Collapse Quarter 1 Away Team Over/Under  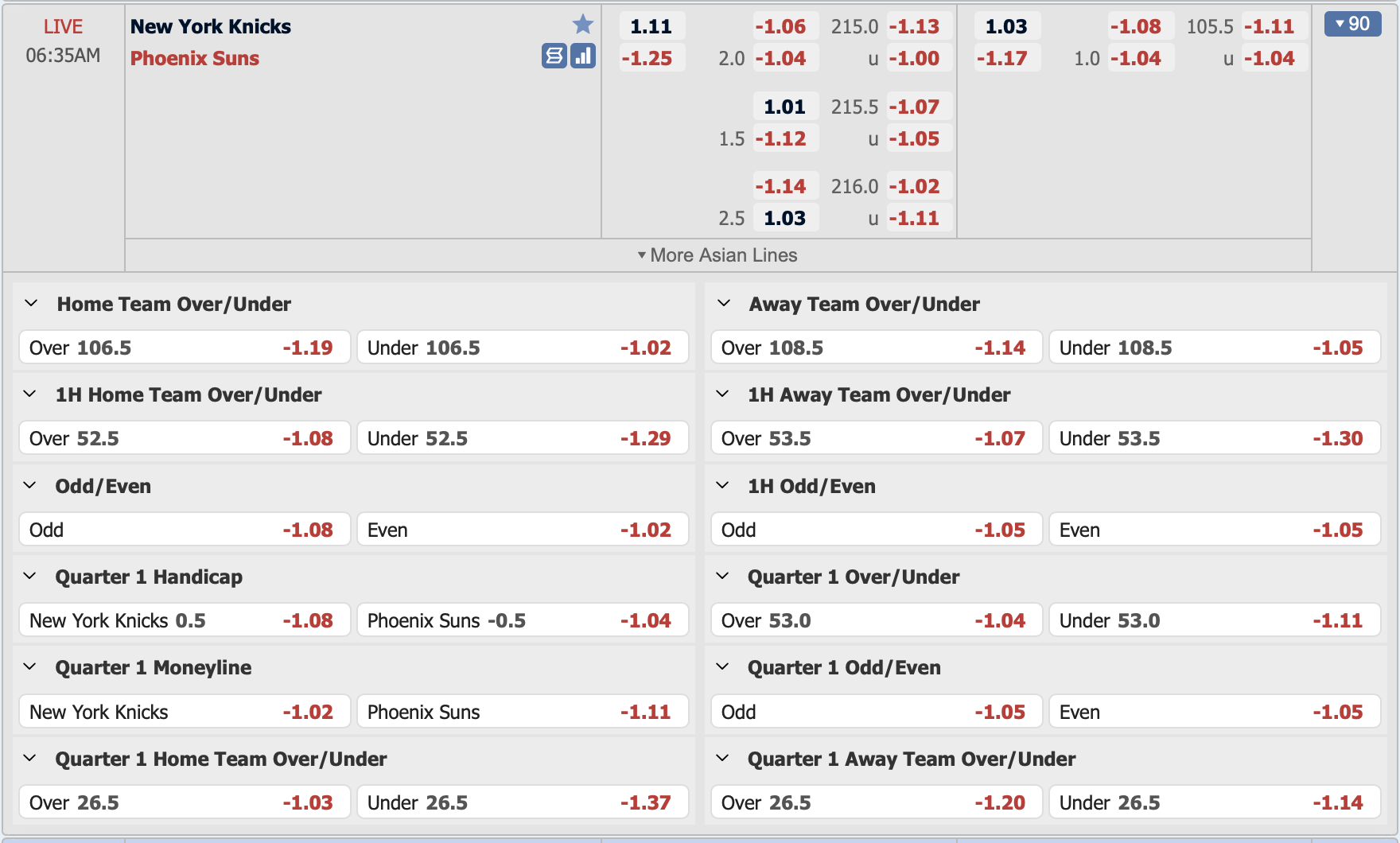(722, 758)
